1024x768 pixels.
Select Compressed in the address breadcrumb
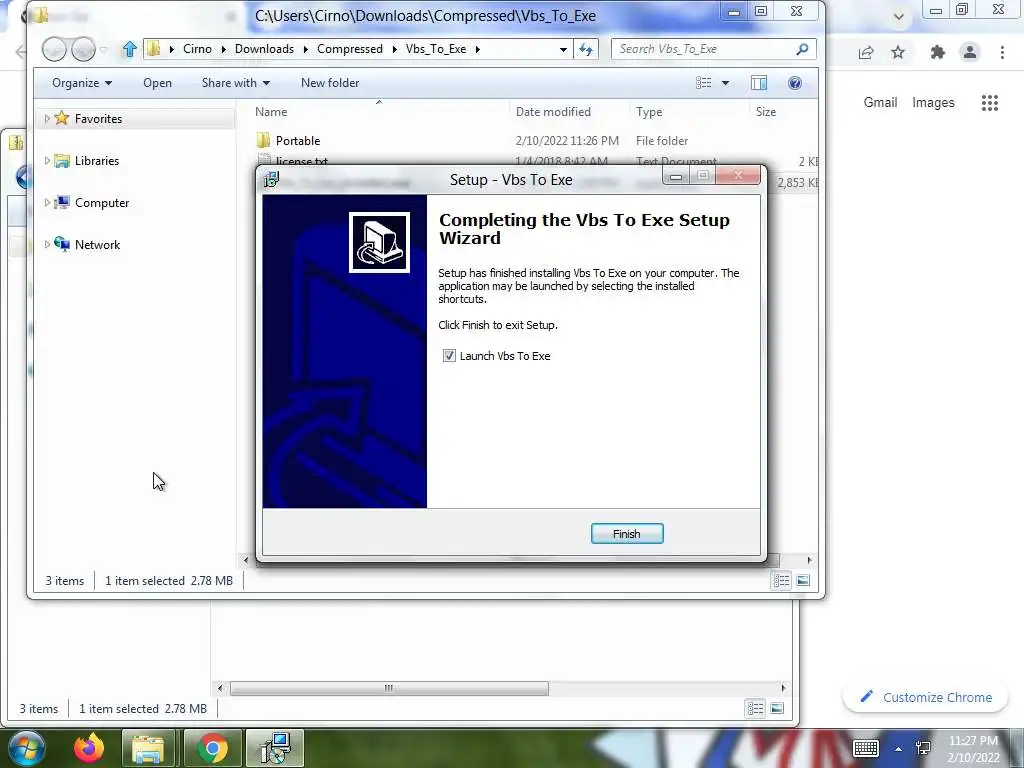[350, 49]
